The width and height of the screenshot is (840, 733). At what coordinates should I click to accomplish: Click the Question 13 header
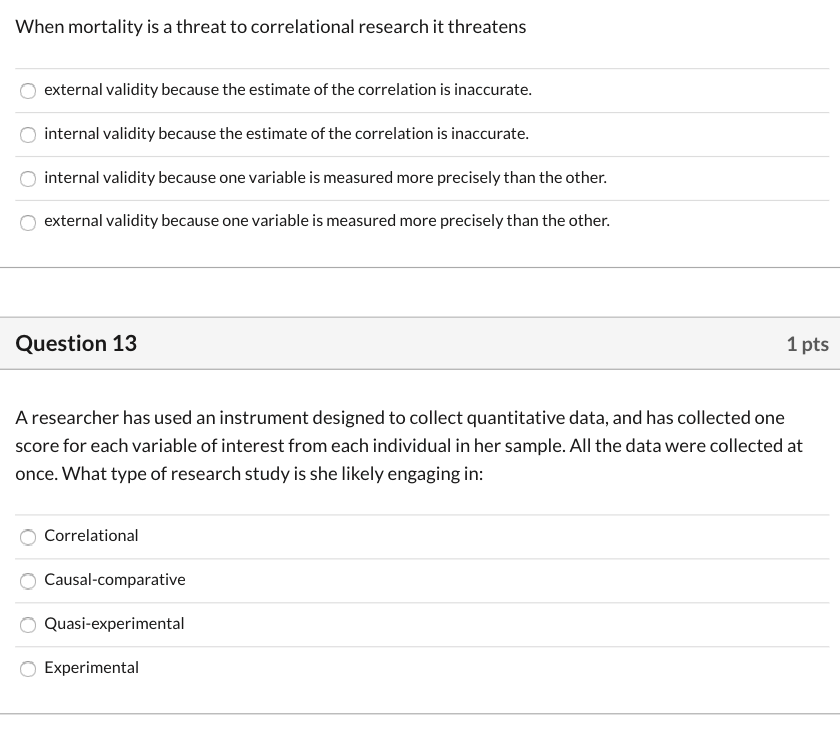75,343
